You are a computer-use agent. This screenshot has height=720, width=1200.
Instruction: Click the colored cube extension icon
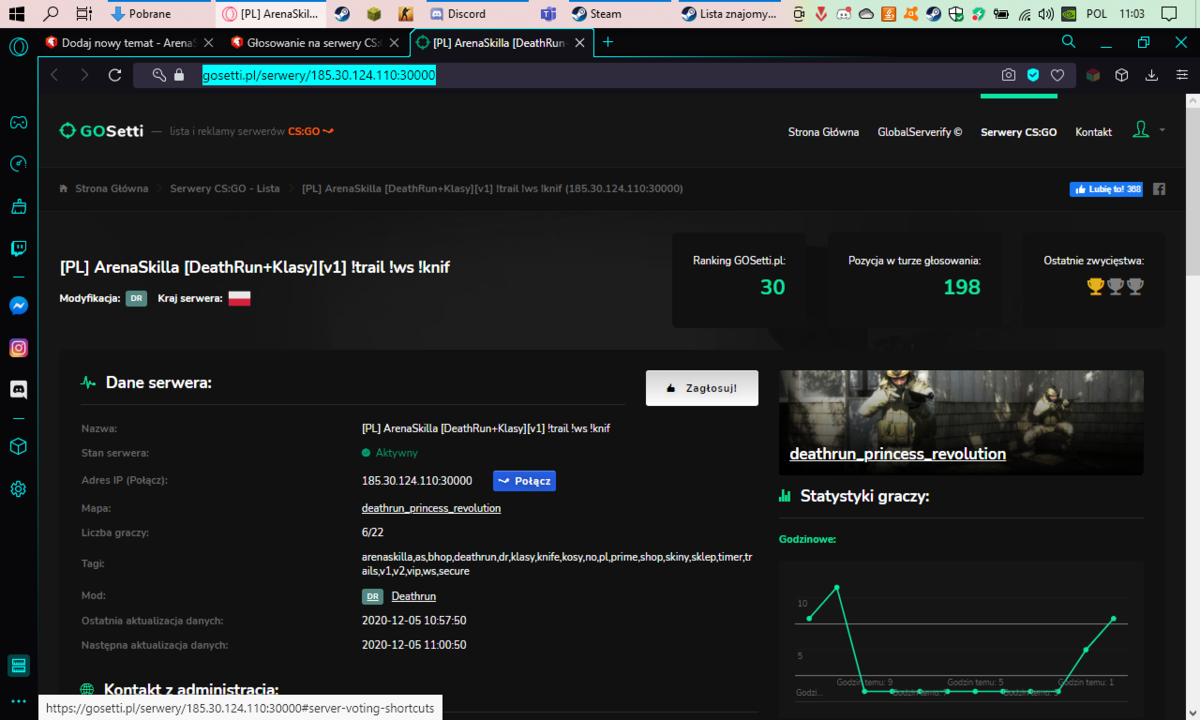coord(1094,75)
